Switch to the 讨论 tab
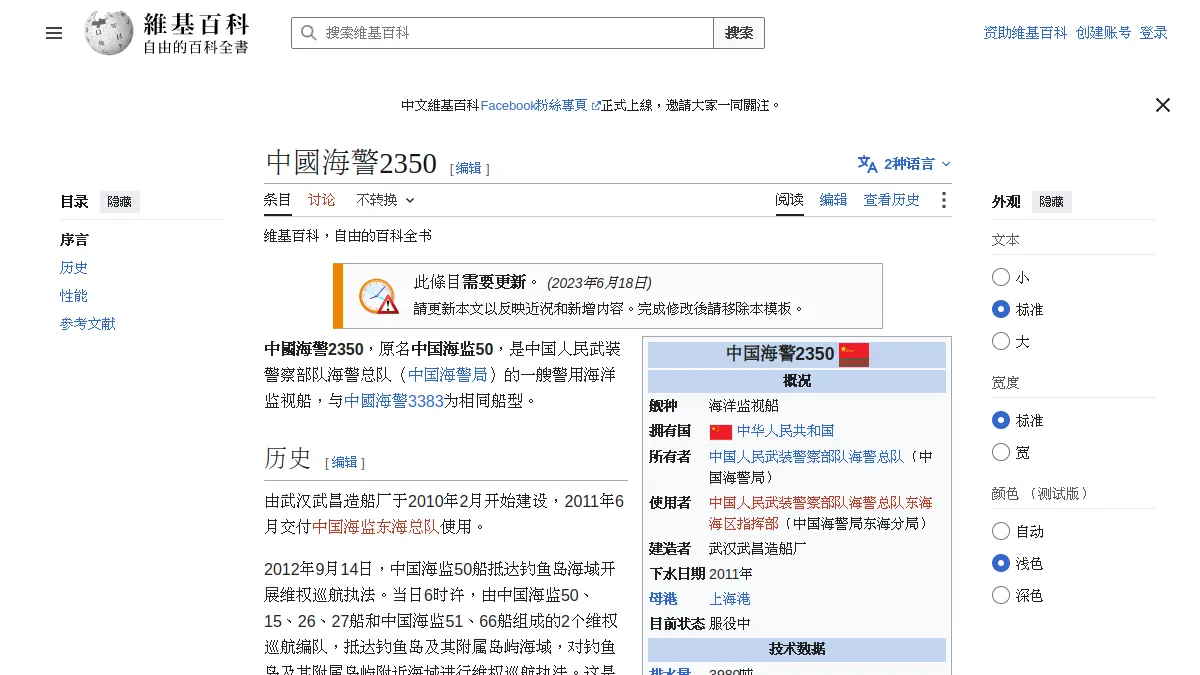The height and width of the screenshot is (675, 1200). tap(322, 200)
